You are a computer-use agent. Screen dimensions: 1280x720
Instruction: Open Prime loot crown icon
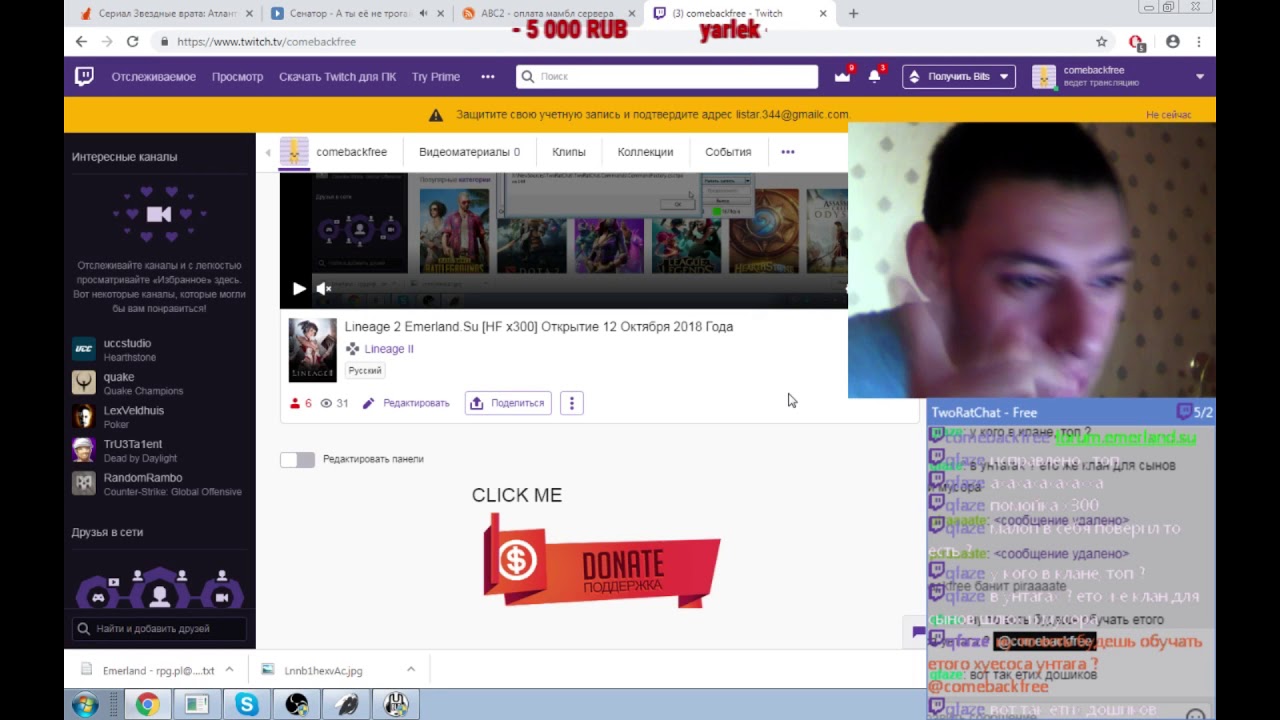843,76
